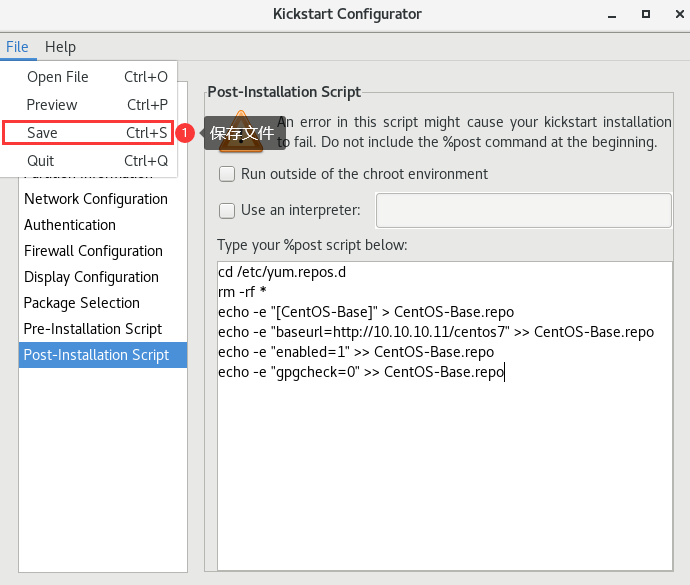
Task: Select Preview in the File menu
Action: (88, 105)
